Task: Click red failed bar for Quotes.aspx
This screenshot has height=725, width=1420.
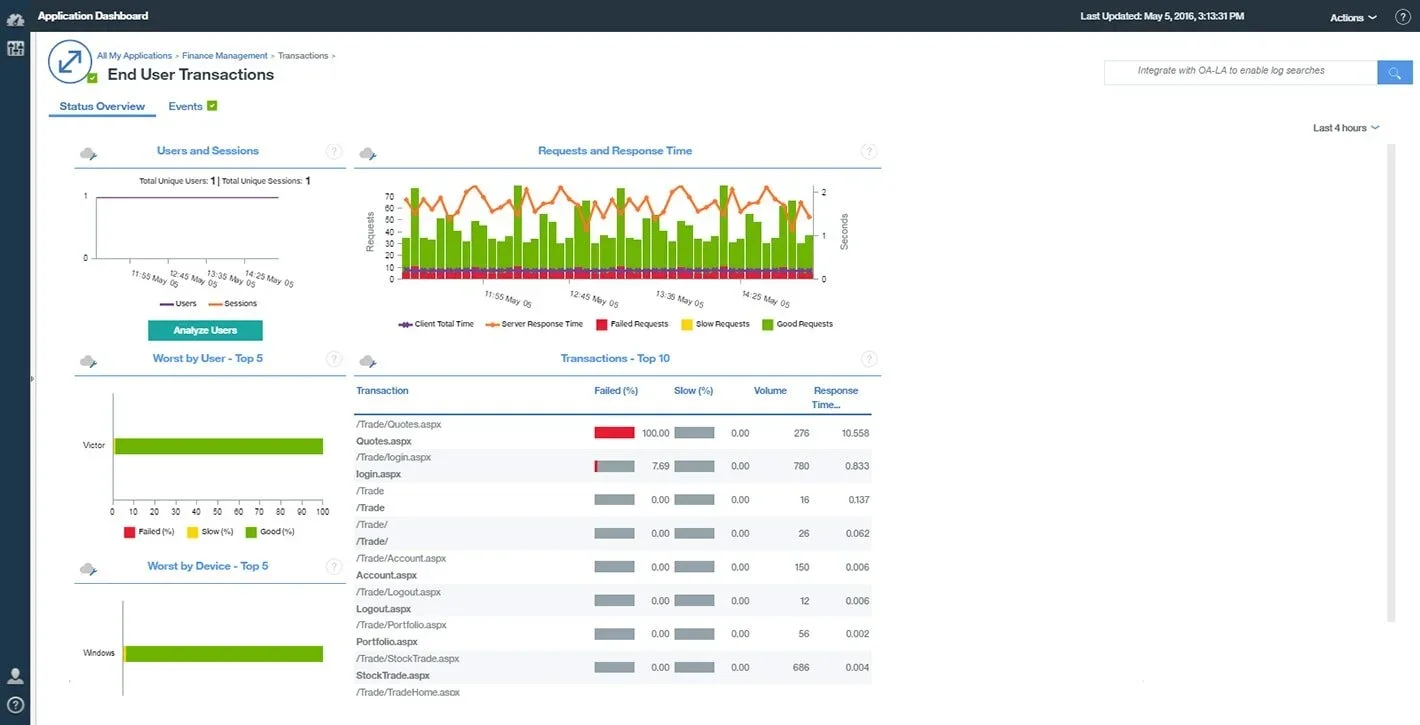Action: coord(614,433)
